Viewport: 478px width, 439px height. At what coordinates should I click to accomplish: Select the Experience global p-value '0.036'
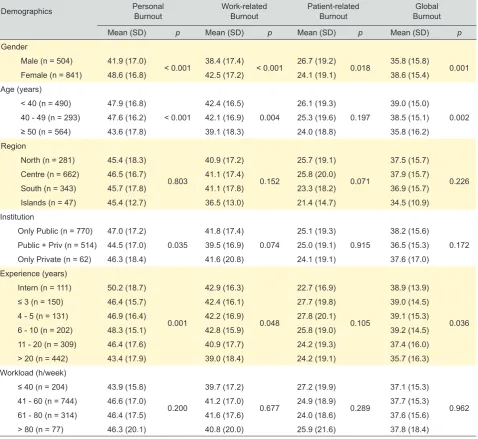coord(459,323)
